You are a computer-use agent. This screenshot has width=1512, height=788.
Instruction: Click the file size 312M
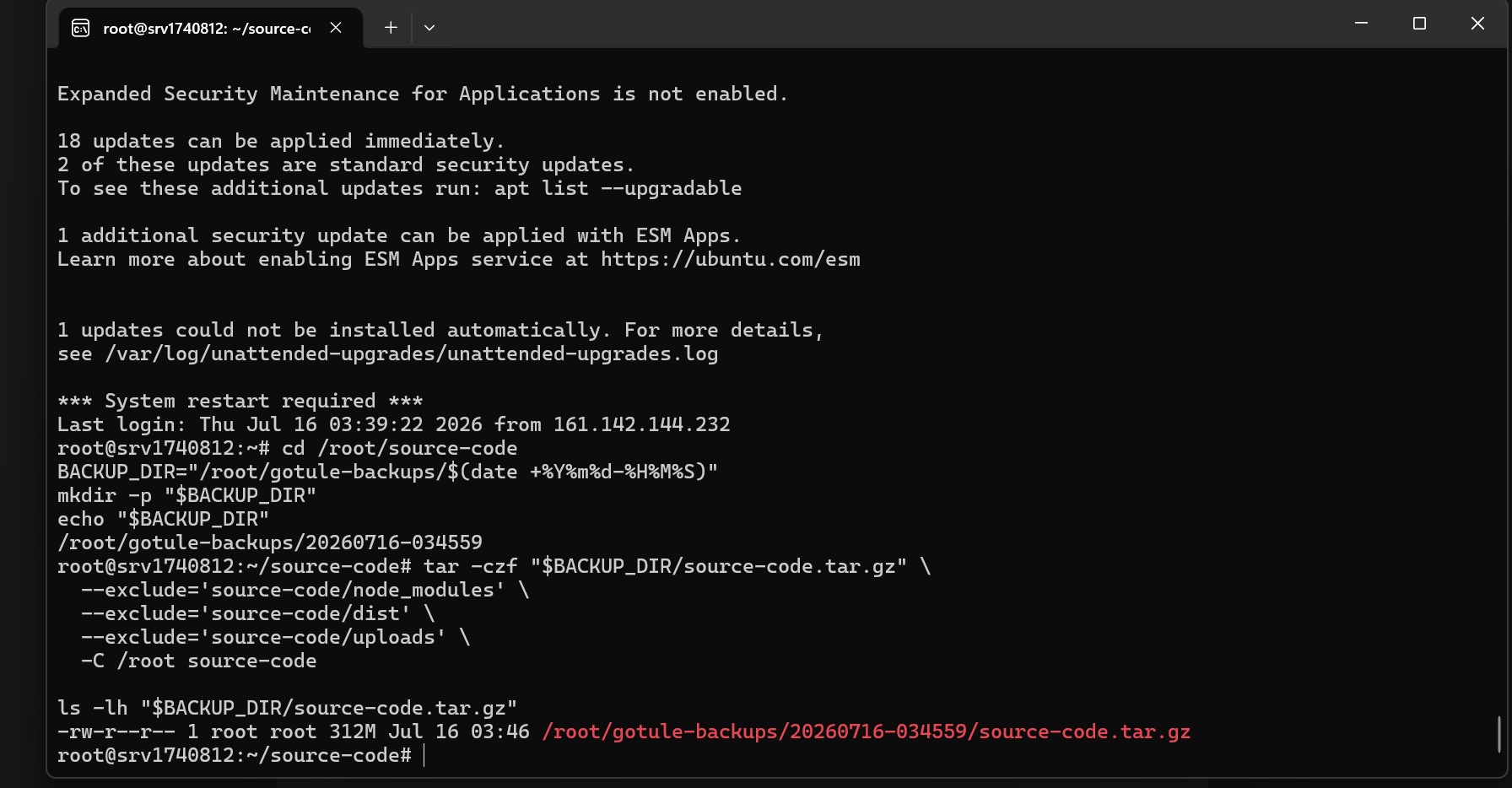353,731
